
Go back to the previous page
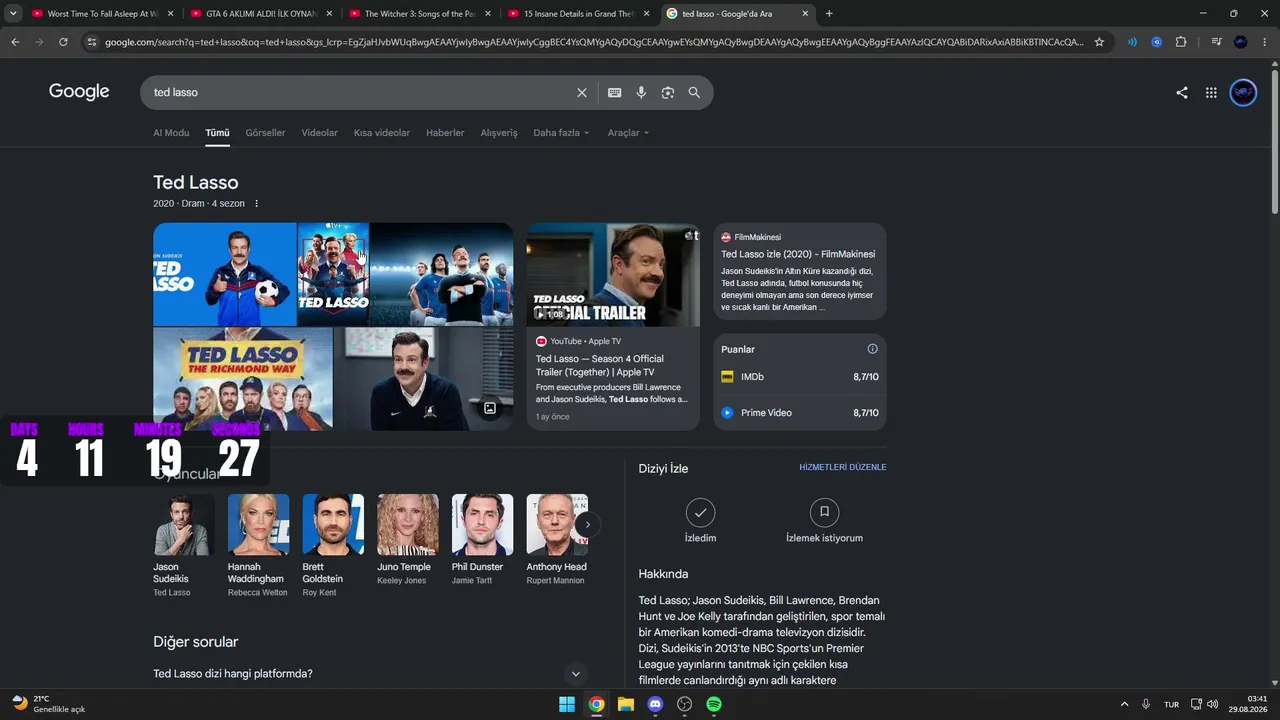coord(15,42)
